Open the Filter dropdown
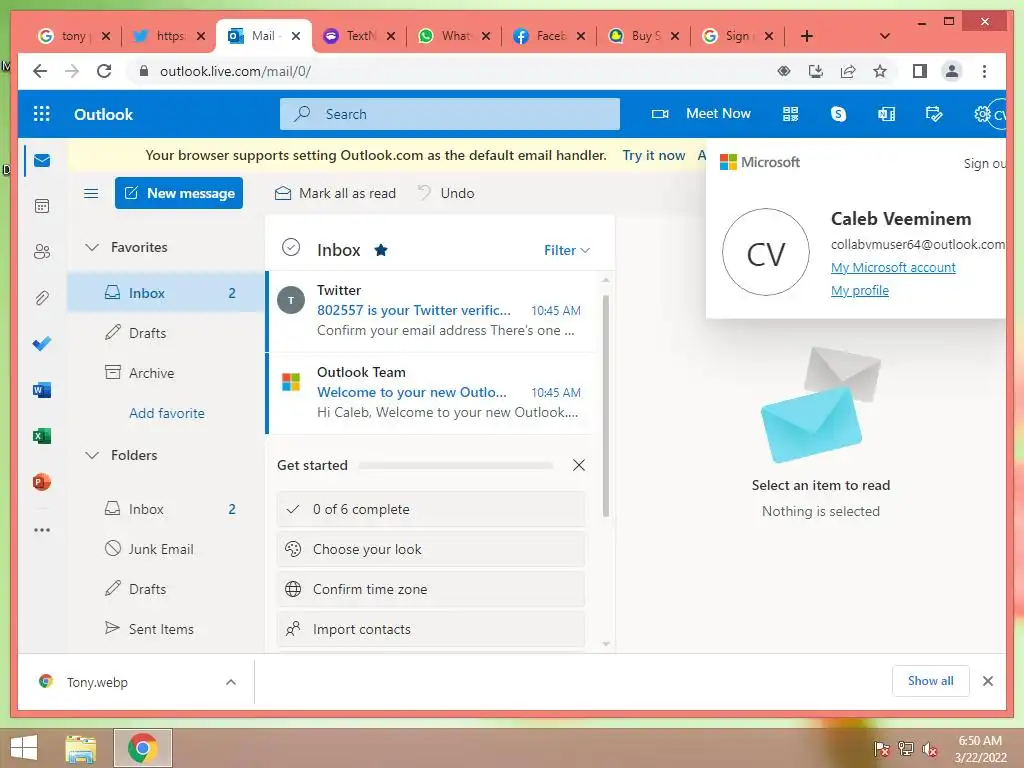The width and height of the screenshot is (1024, 768). [x=566, y=250]
